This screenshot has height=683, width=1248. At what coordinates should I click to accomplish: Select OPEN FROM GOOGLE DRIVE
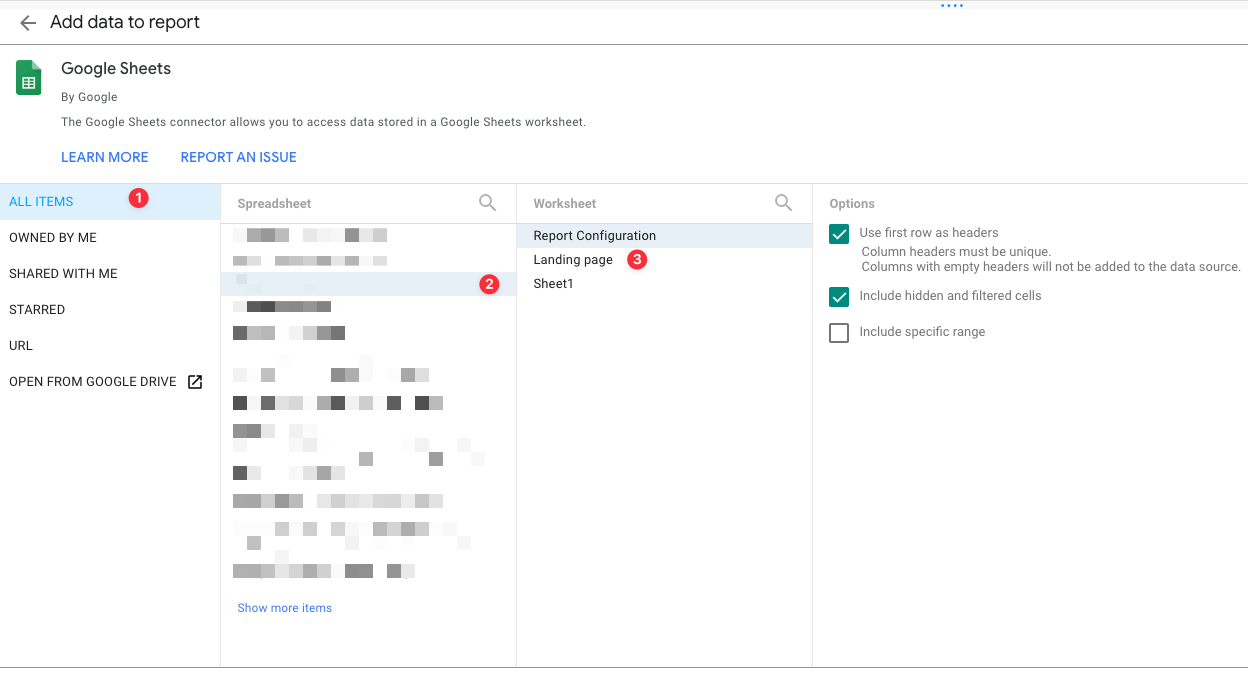click(110, 382)
